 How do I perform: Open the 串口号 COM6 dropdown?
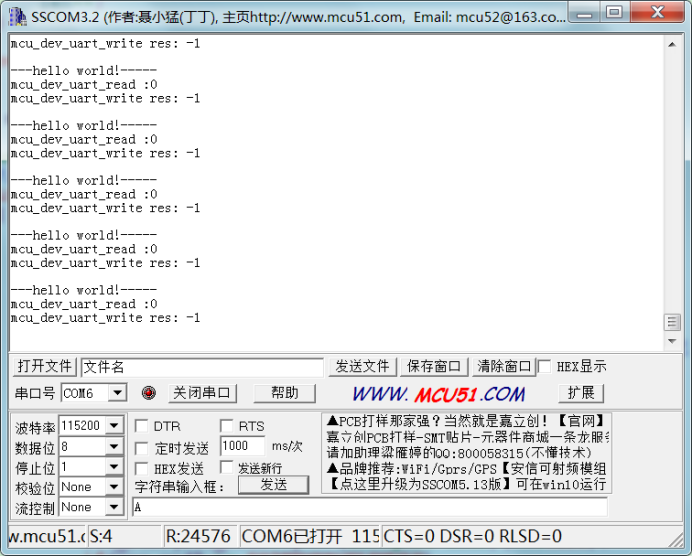[x=117, y=393]
